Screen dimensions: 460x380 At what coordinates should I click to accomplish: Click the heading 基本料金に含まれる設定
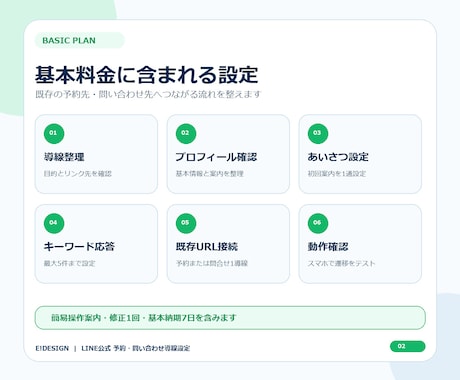(x=147, y=75)
